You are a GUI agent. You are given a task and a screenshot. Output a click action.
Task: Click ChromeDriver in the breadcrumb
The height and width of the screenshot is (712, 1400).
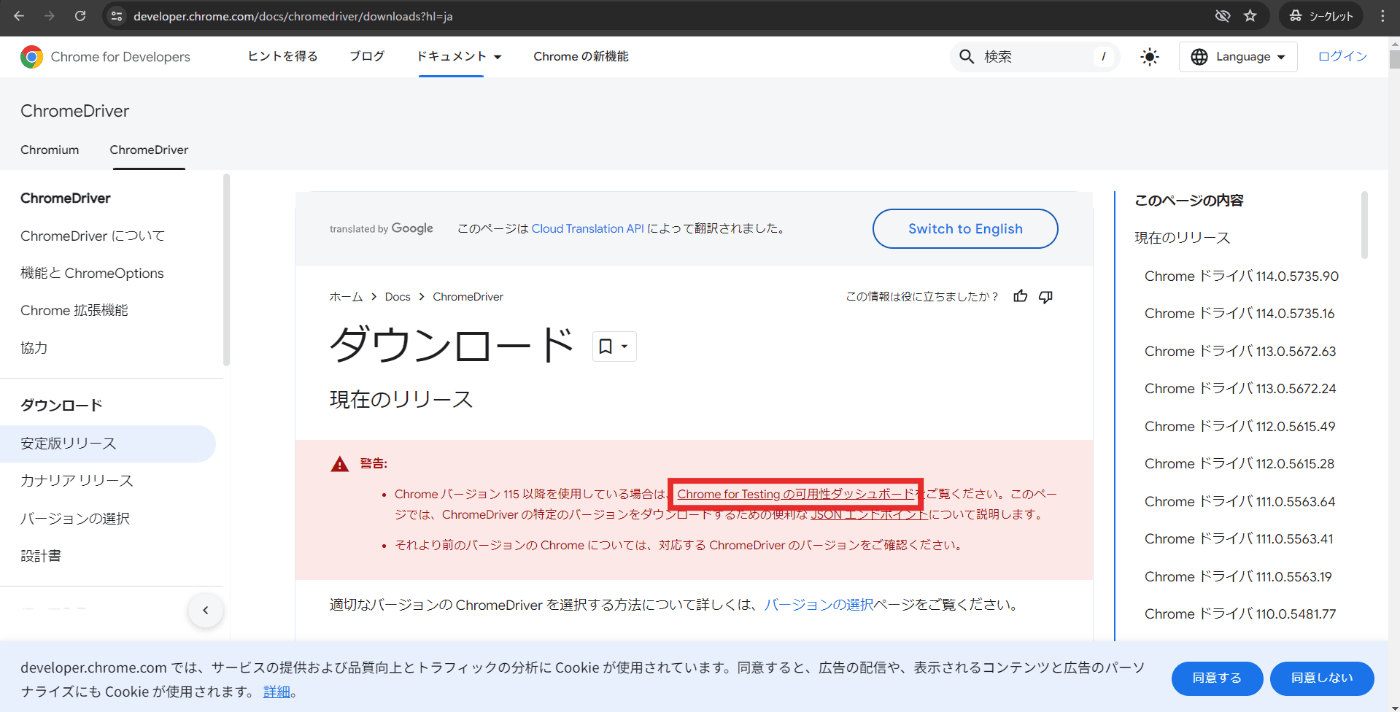point(468,297)
